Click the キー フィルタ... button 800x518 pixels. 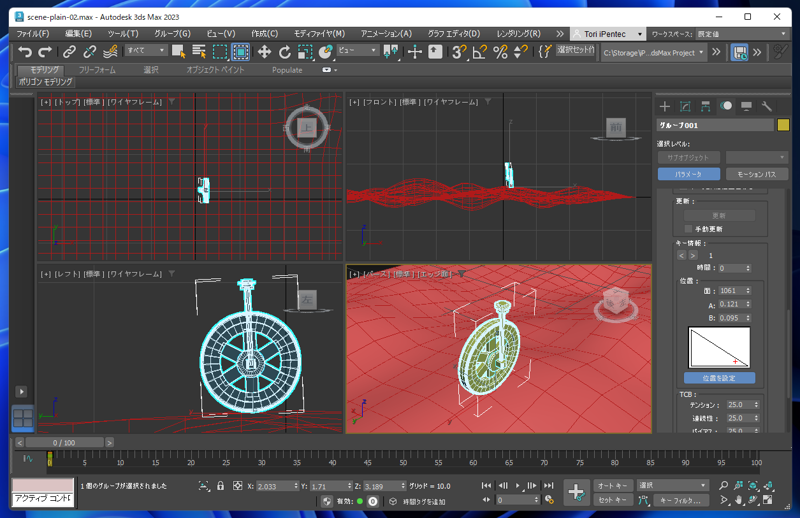pyautogui.click(x=681, y=501)
